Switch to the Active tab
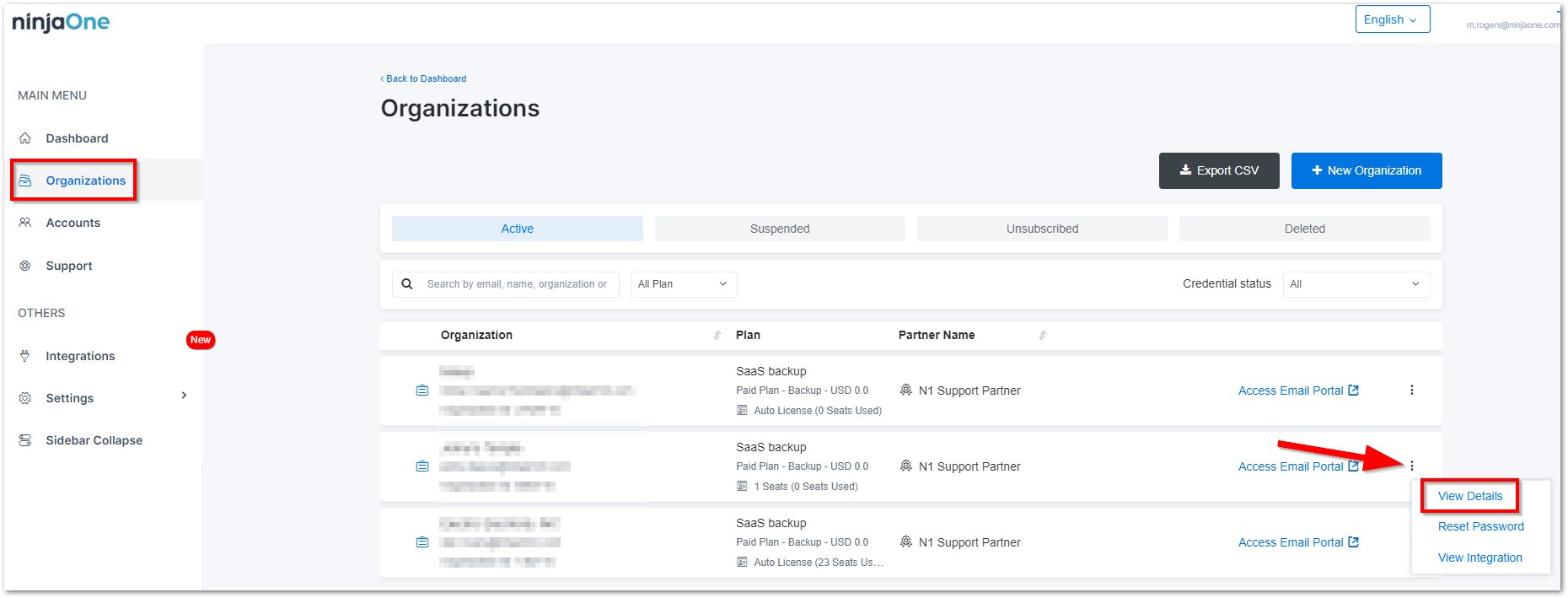Screen dimensions: 1568x598 (x=518, y=229)
